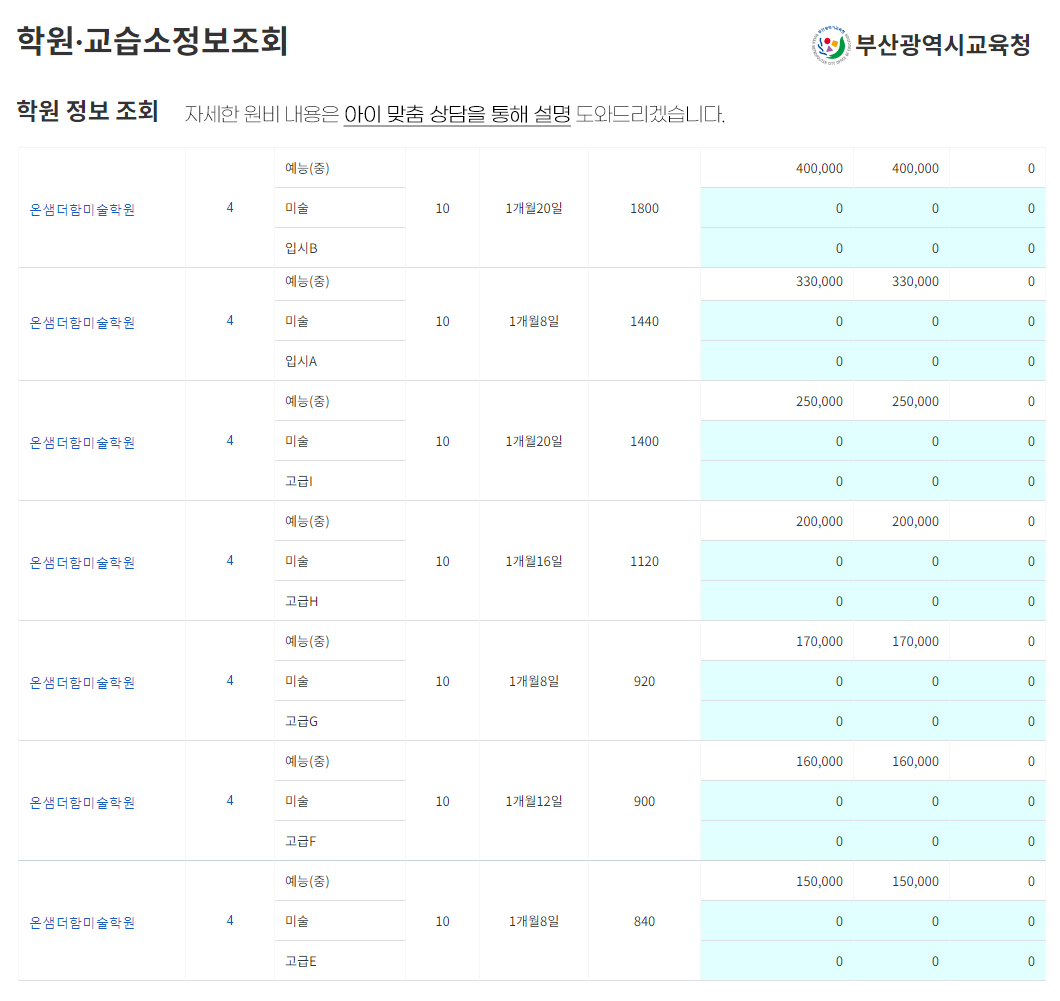Image resolution: width=1060 pixels, height=1001 pixels.
Task: Click the 부산광역시교육청 title text
Action: pos(942,45)
